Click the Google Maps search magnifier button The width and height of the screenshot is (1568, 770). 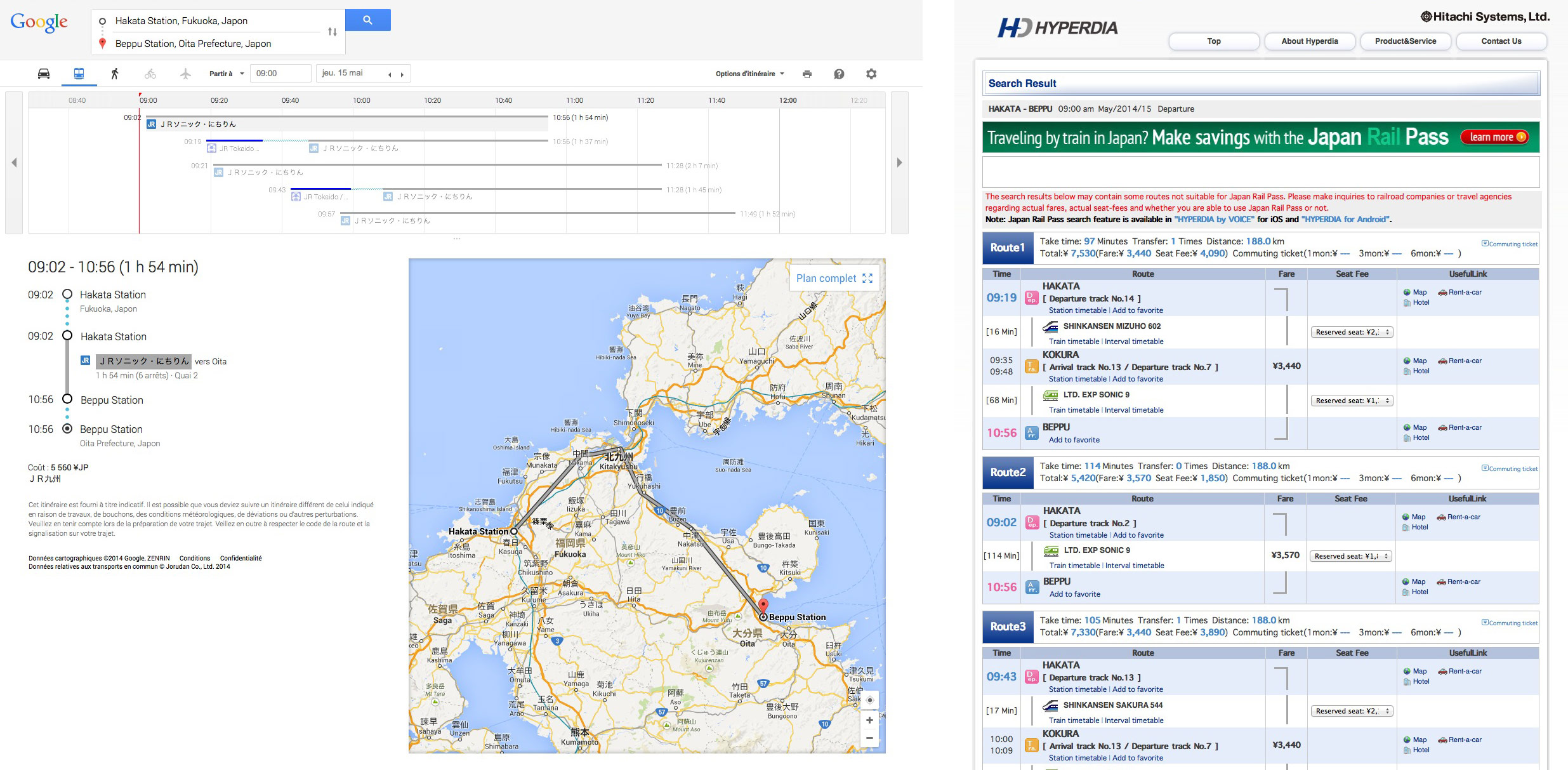point(367,20)
